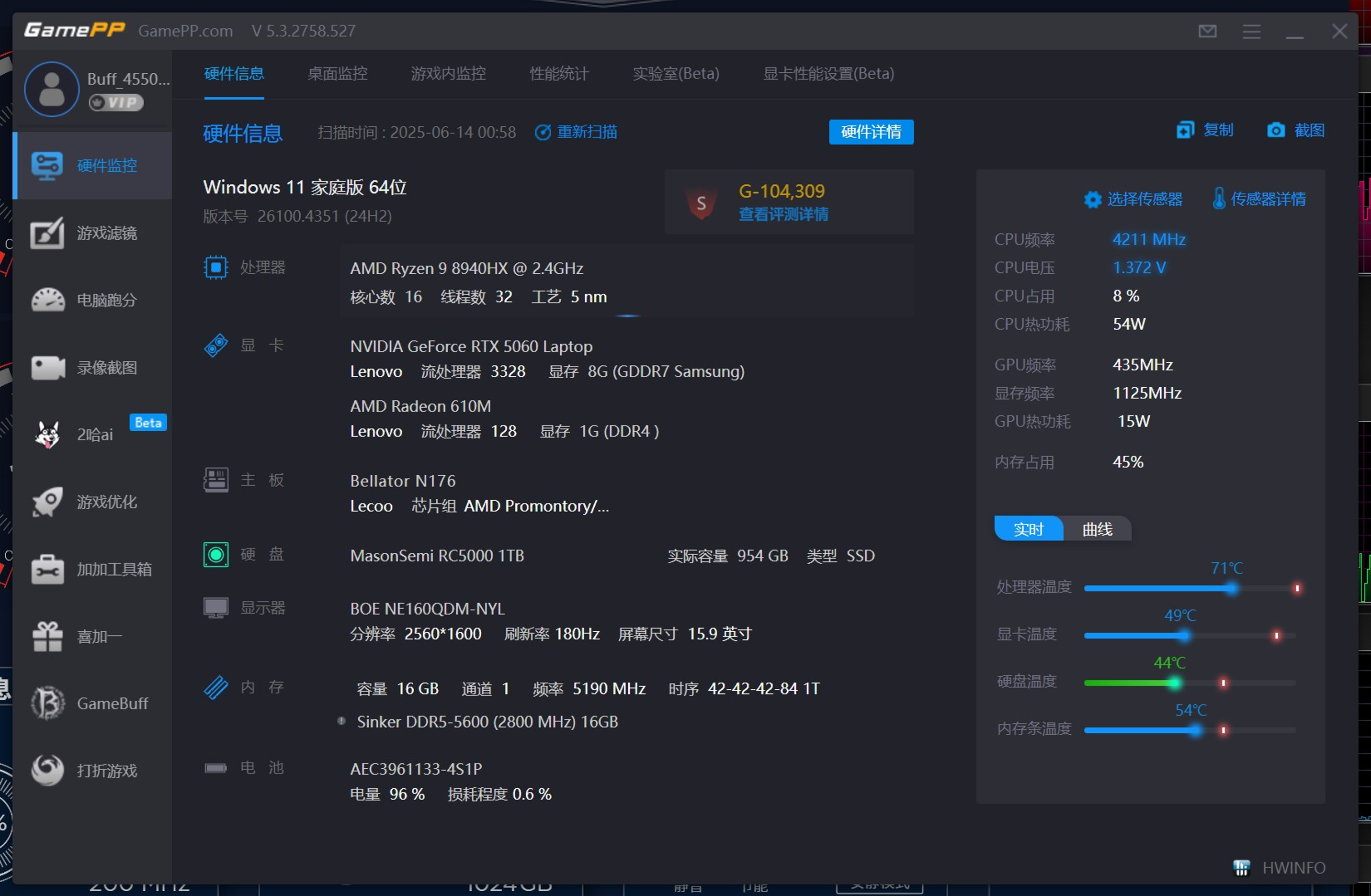The width and height of the screenshot is (1371, 896).
Task: Click the CPU频率 4211 MHz value
Action: (x=1149, y=239)
